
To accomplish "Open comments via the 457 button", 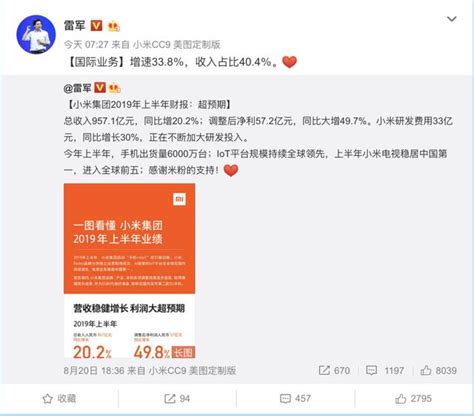I will click(x=295, y=399).
